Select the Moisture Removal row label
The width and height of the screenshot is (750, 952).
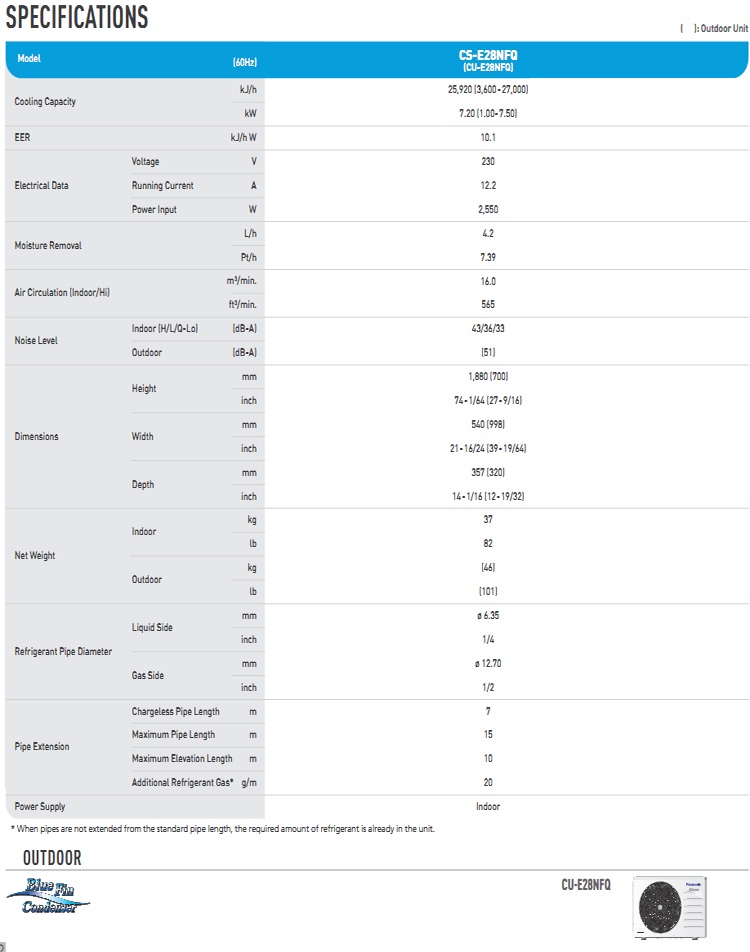[x=48, y=246]
